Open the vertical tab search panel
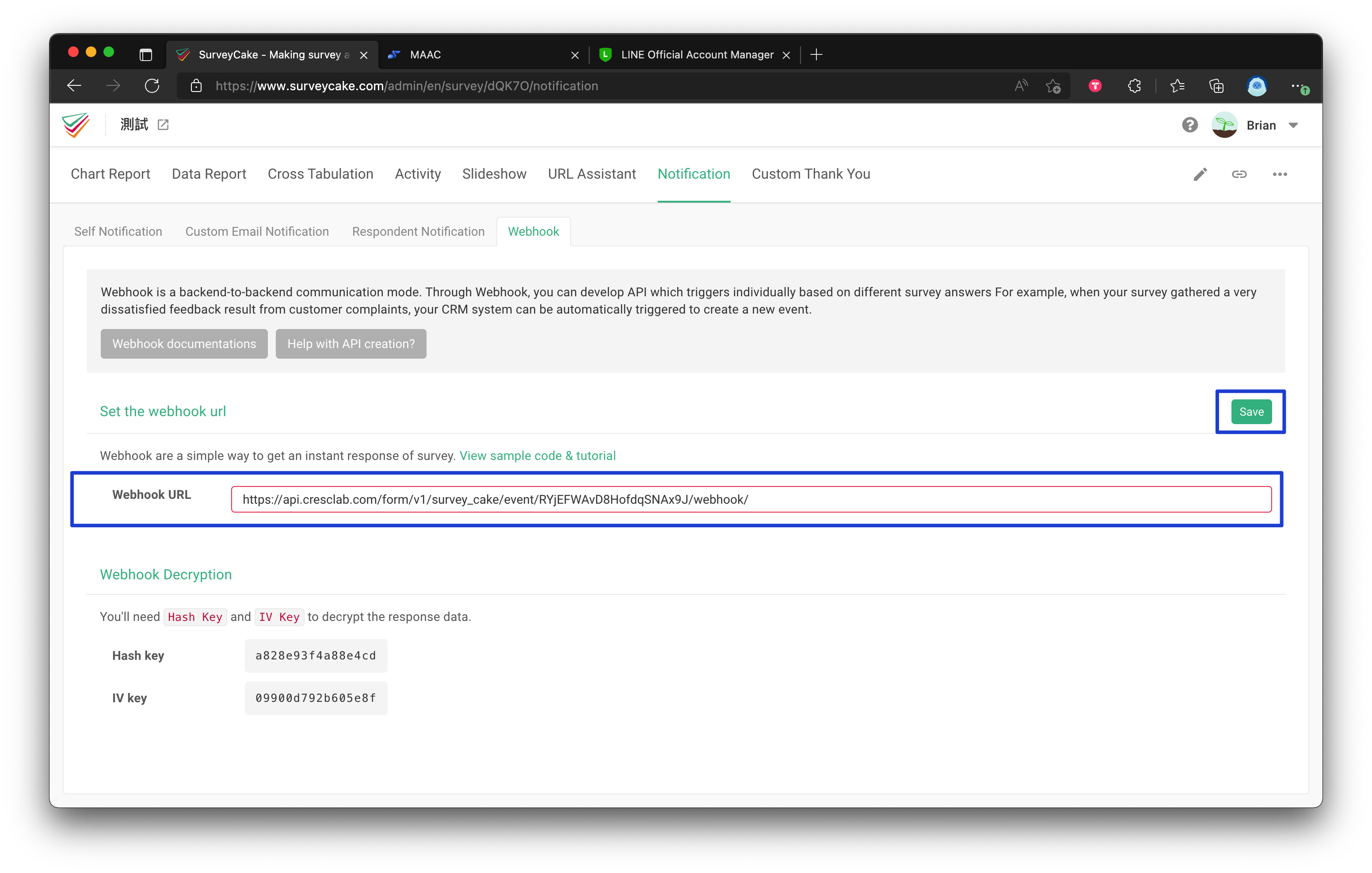1372x873 pixels. tap(146, 55)
